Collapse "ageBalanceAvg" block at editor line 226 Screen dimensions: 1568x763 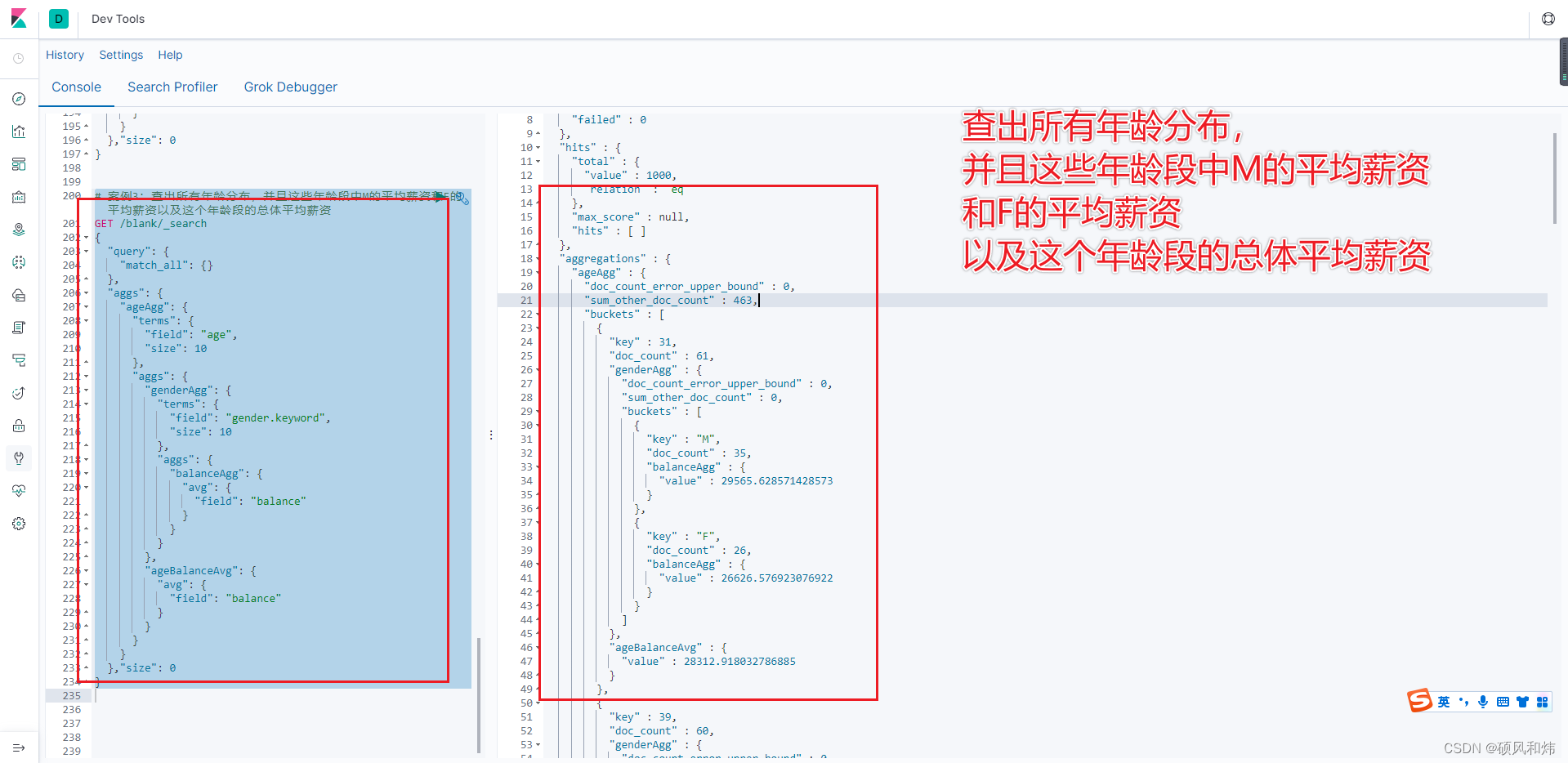[x=87, y=571]
